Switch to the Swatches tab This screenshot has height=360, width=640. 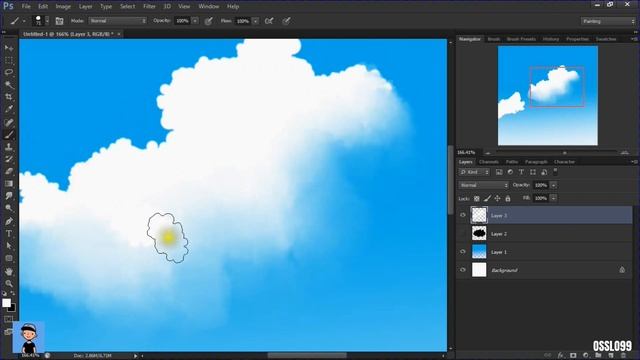click(606, 39)
